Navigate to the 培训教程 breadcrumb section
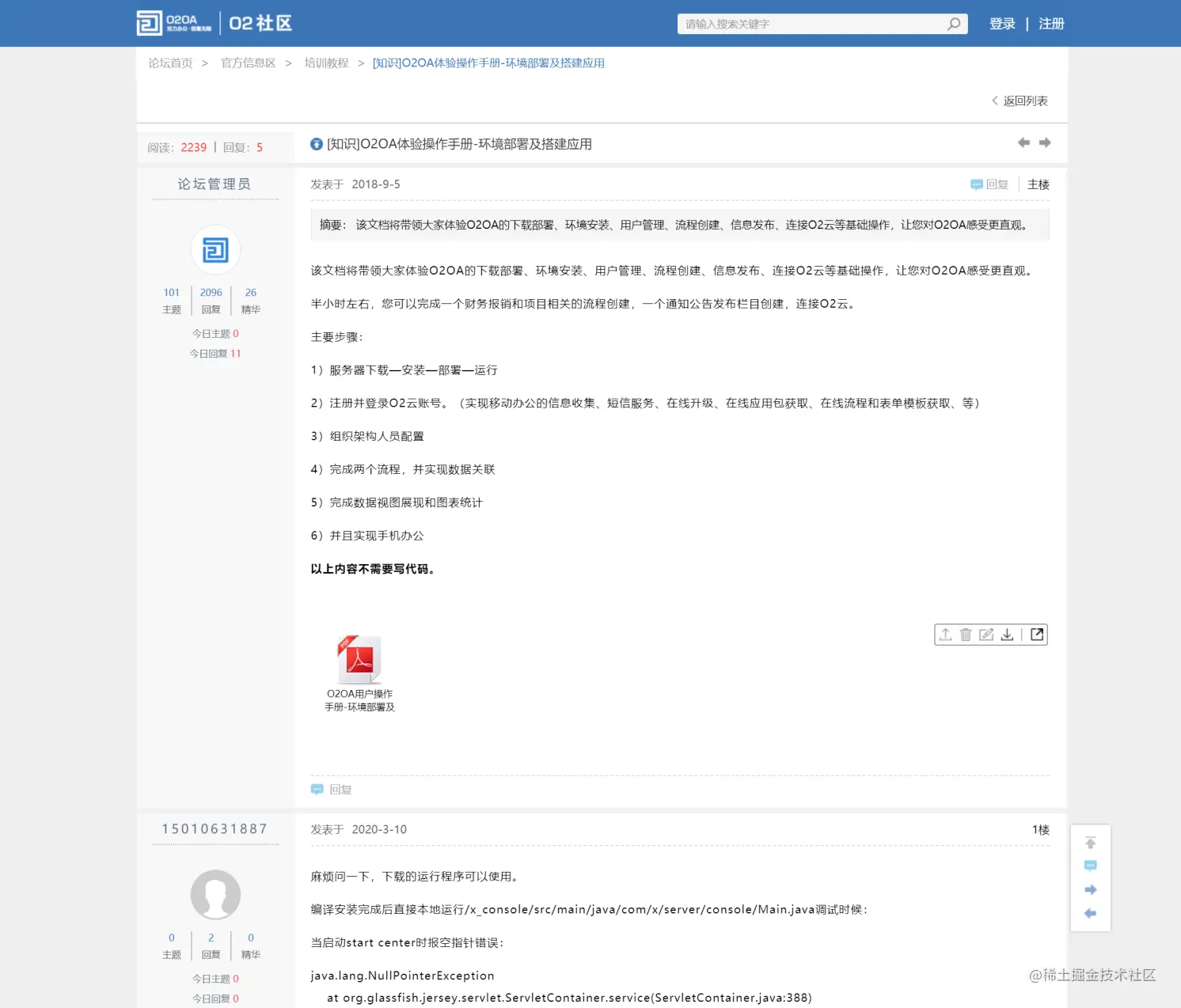This screenshot has height=1008, width=1181. (x=325, y=63)
